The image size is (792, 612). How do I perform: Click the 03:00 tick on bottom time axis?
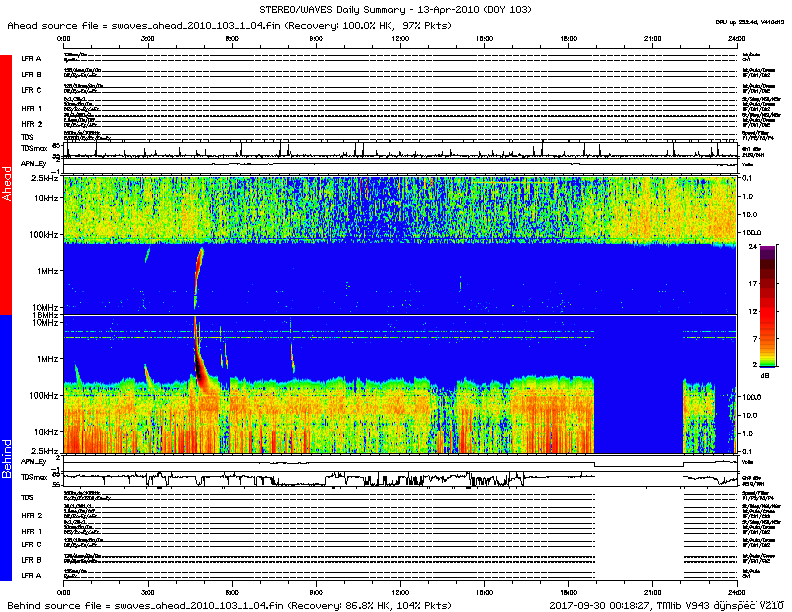(148, 592)
